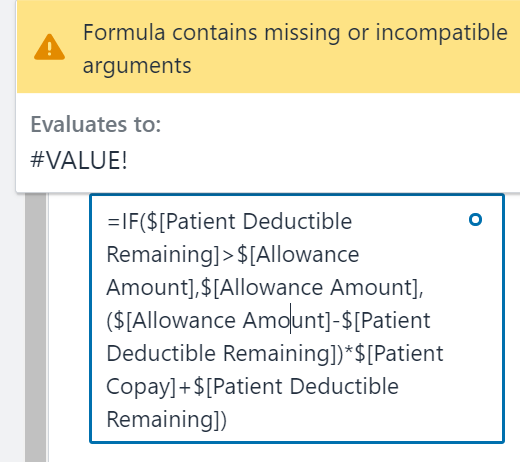520x462 pixels.
Task: Click the #VALUE! evaluation result
Action: pyautogui.click(x=79, y=160)
